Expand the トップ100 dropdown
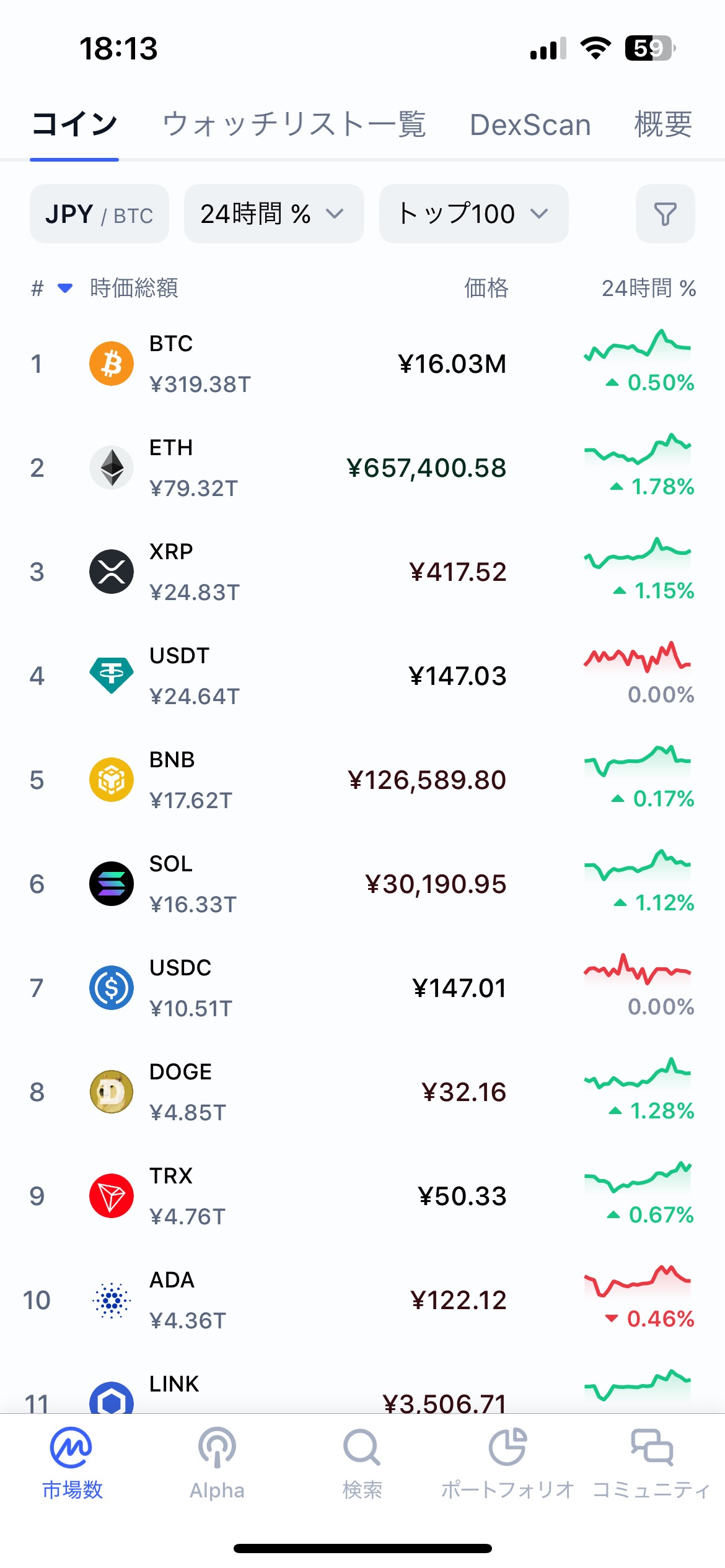The image size is (725, 1568). click(473, 214)
